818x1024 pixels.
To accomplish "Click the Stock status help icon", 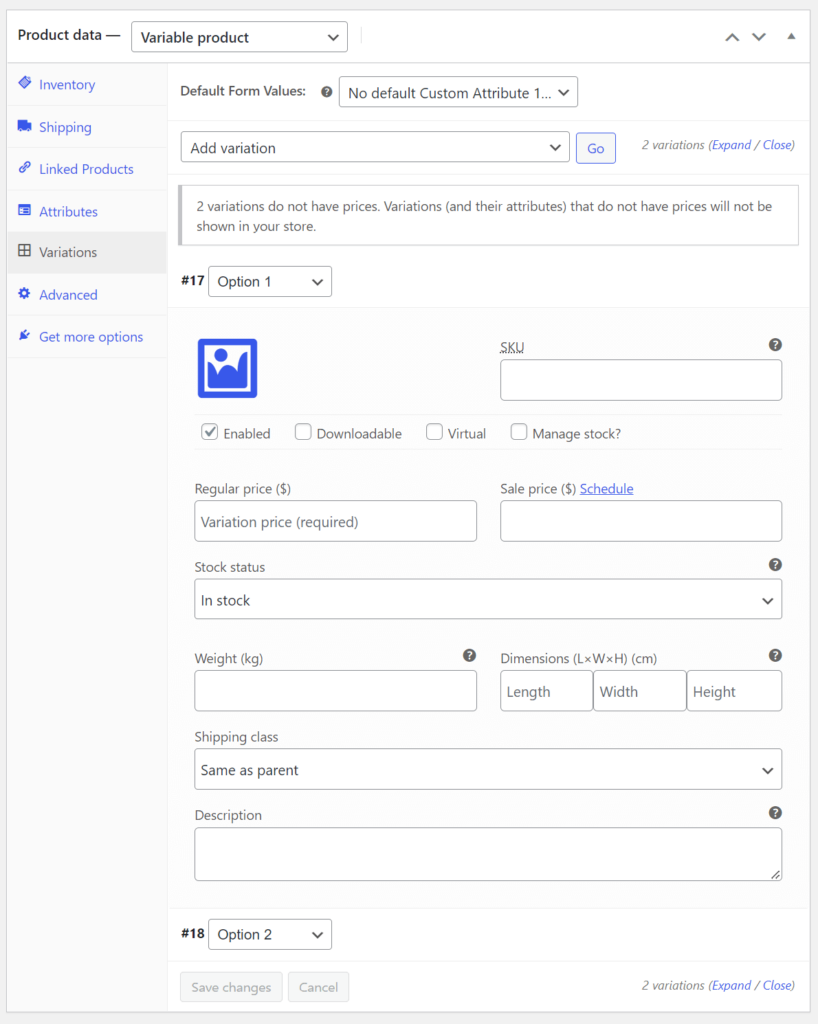I will point(775,564).
